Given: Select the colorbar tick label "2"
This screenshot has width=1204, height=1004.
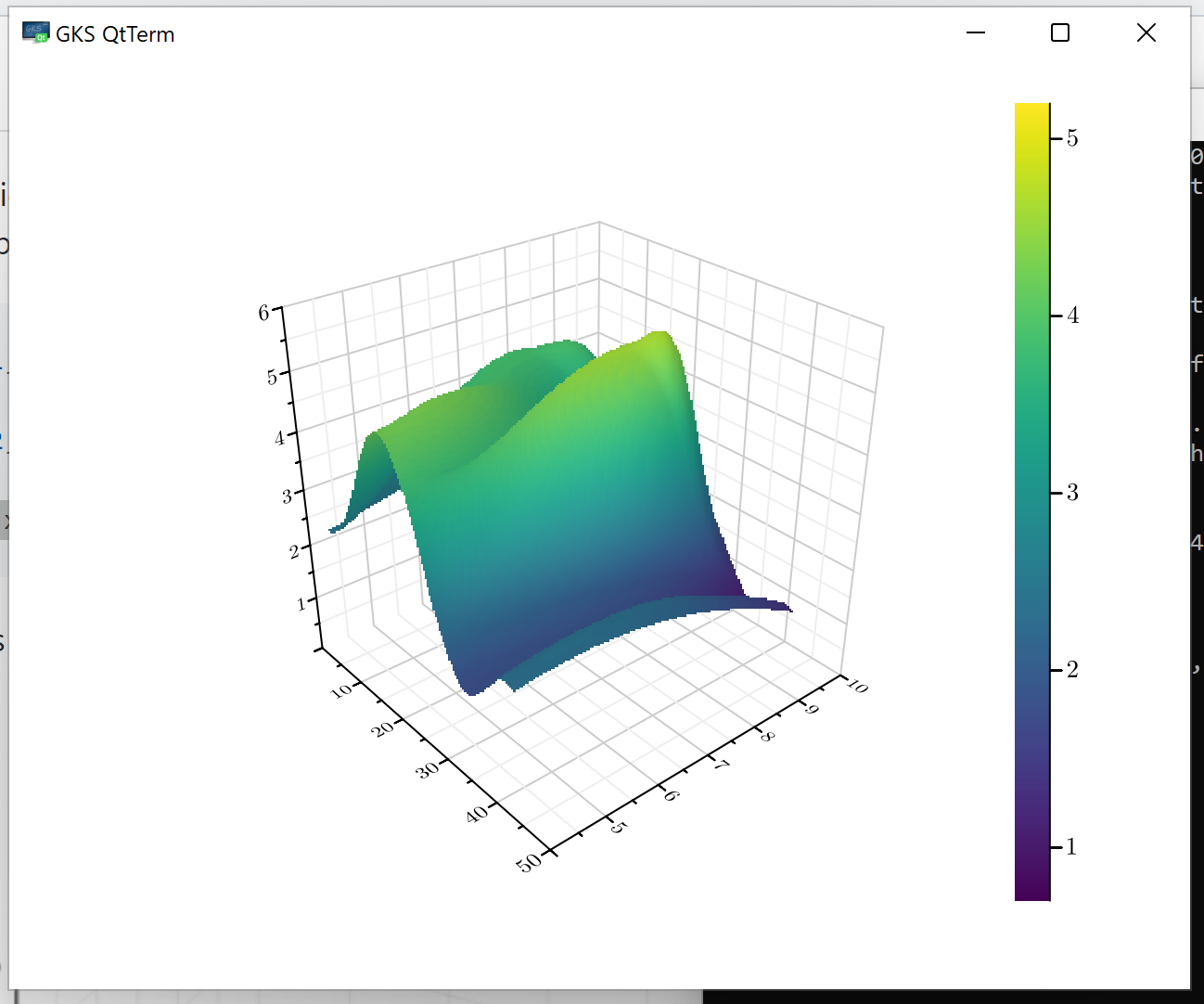Looking at the screenshot, I should click(1072, 670).
